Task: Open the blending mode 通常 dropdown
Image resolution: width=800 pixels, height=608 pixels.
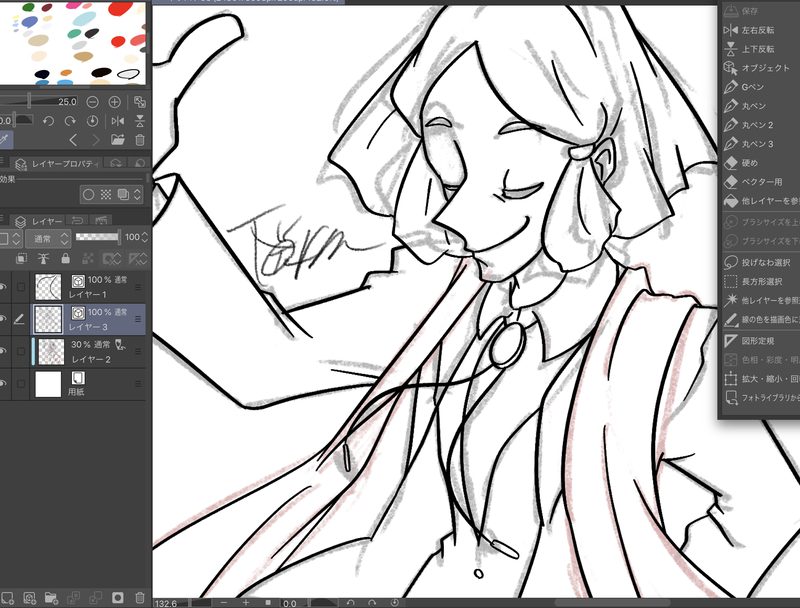Action: (47, 238)
